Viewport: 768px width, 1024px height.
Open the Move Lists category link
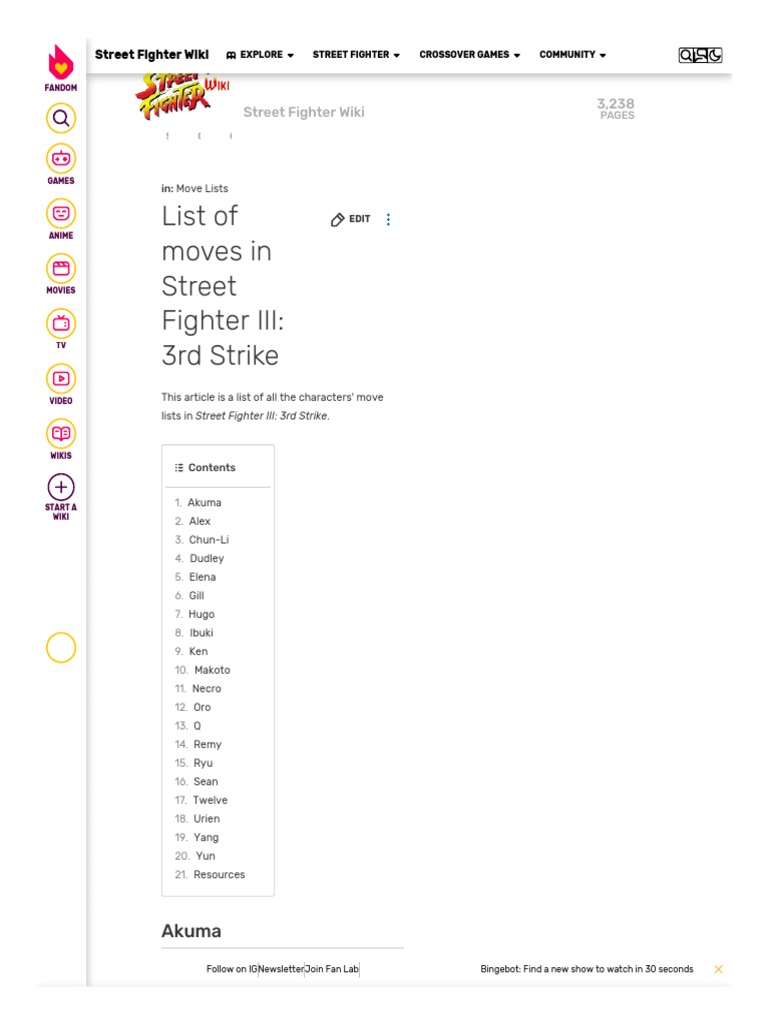pyautogui.click(x=202, y=188)
